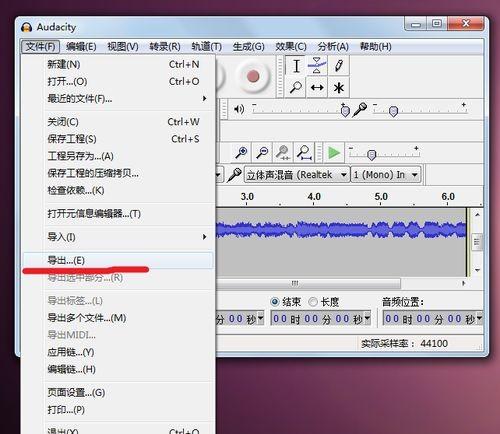Image resolution: width=500 pixels, height=434 pixels.
Task: Click the microphone input volume slider
Action: [420, 110]
